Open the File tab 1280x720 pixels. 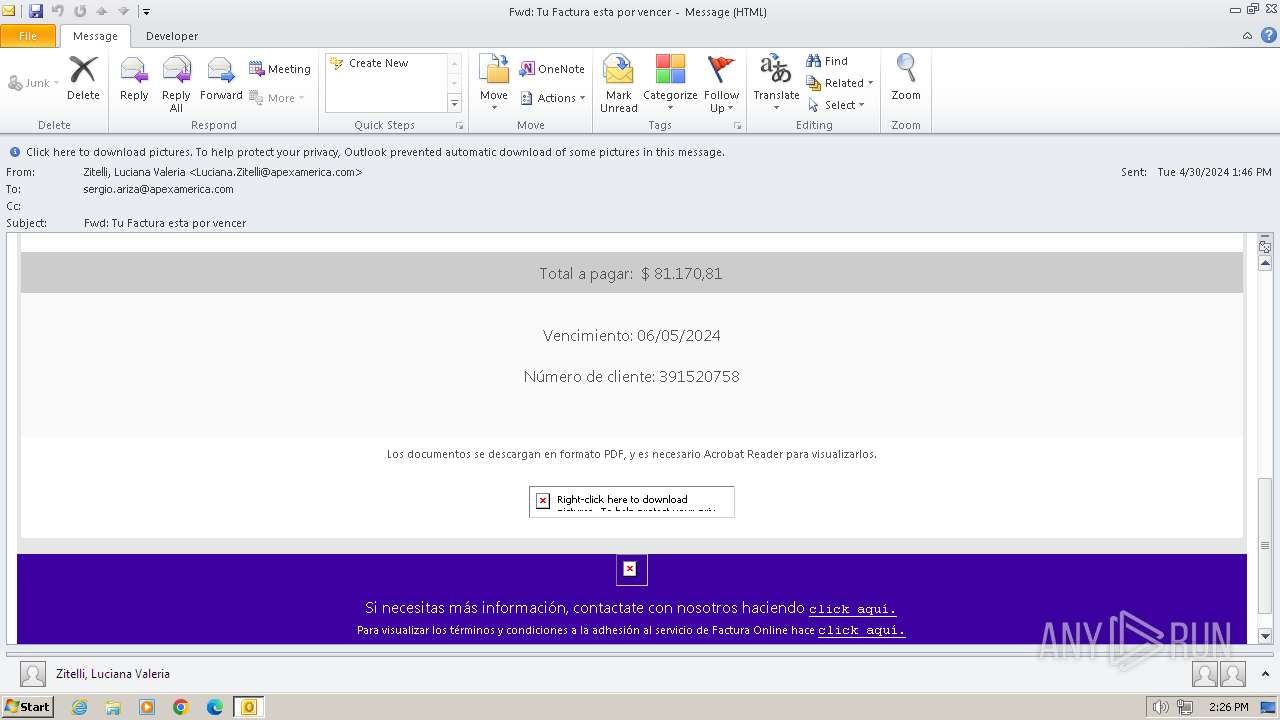28,36
